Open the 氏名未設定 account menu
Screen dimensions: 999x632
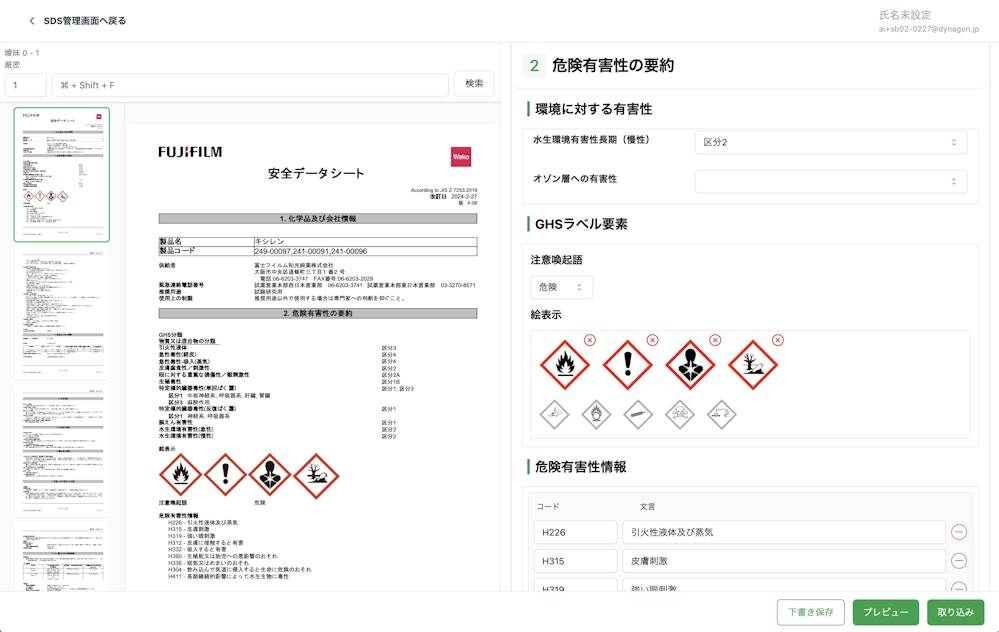[x=928, y=21]
